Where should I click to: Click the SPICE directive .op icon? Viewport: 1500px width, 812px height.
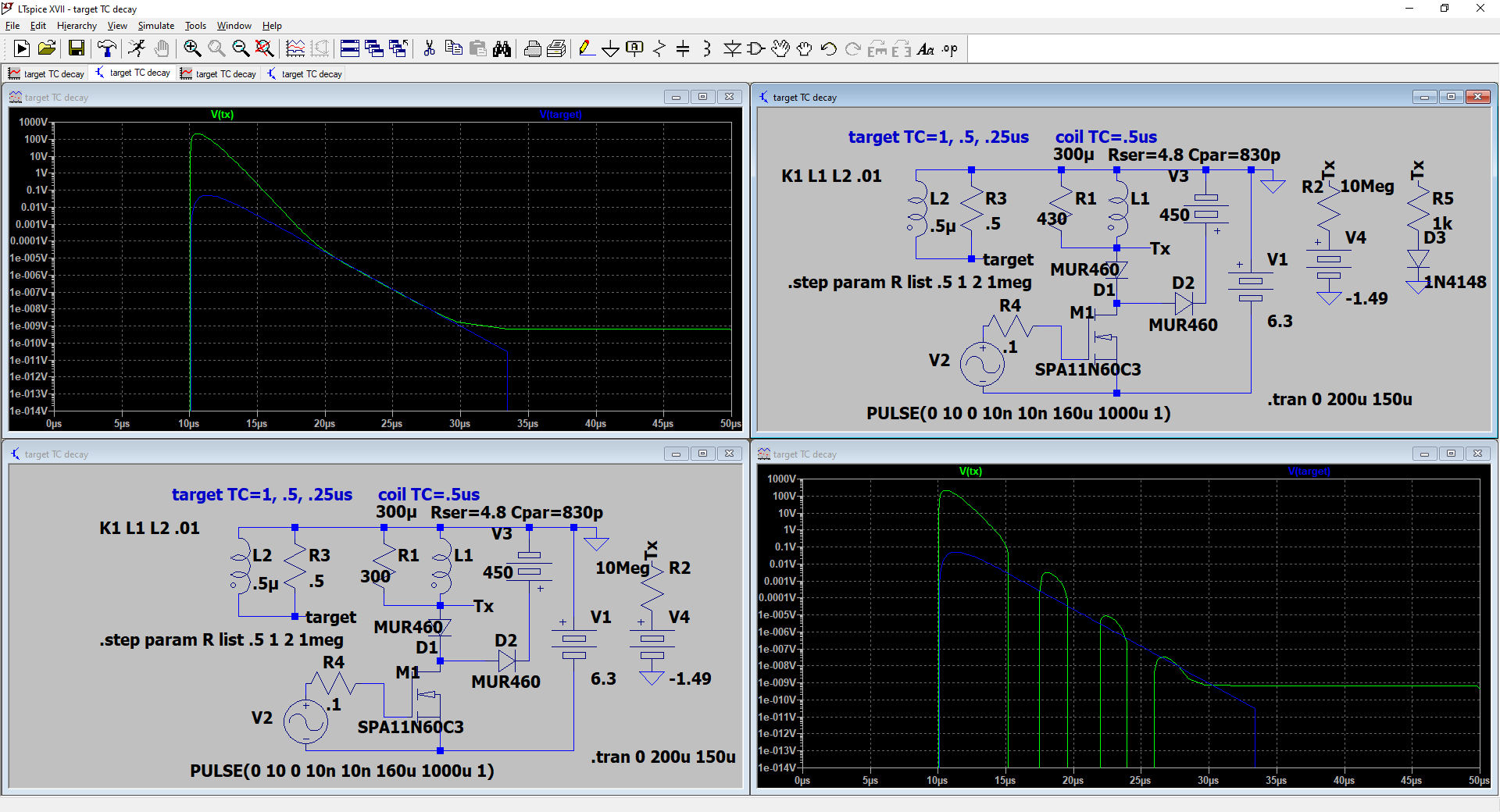coord(950,49)
